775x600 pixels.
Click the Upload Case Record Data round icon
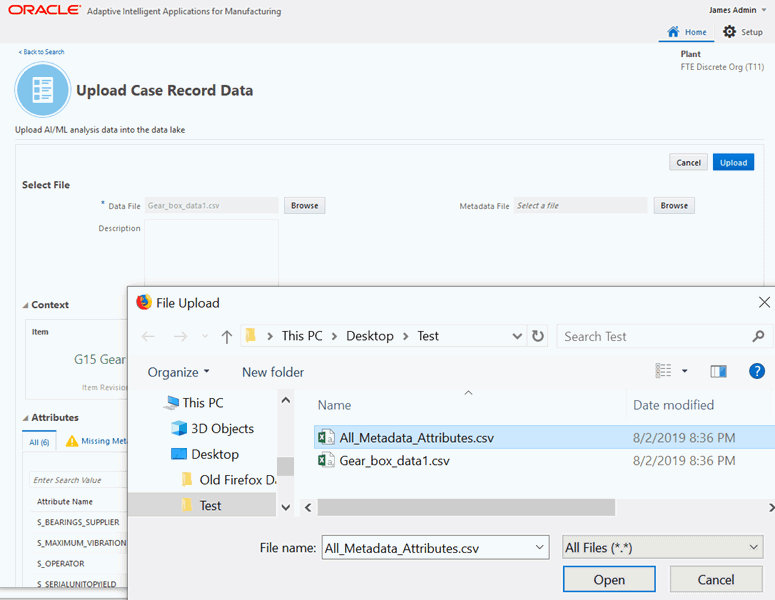coord(43,90)
